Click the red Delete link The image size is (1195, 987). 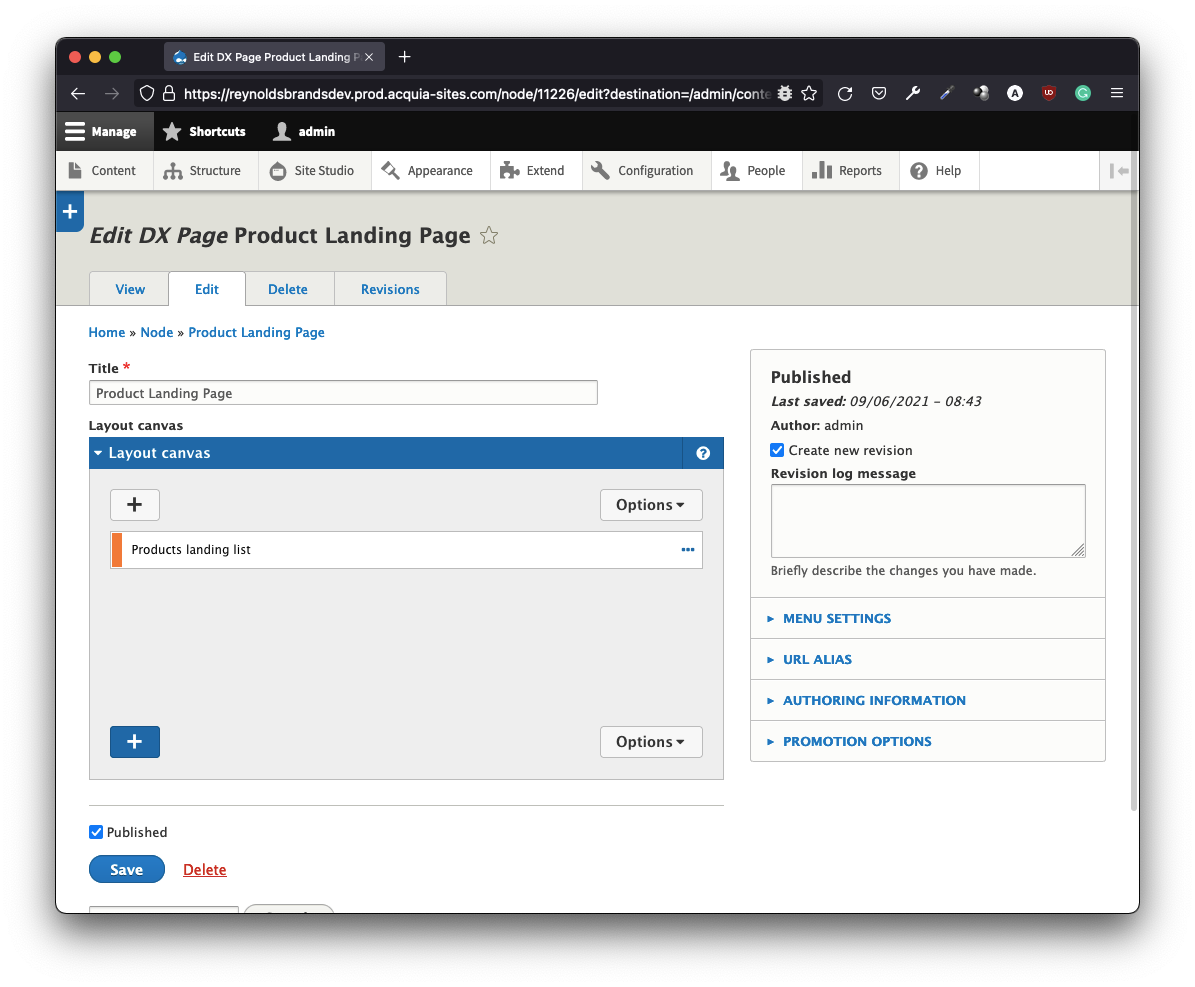(x=205, y=870)
